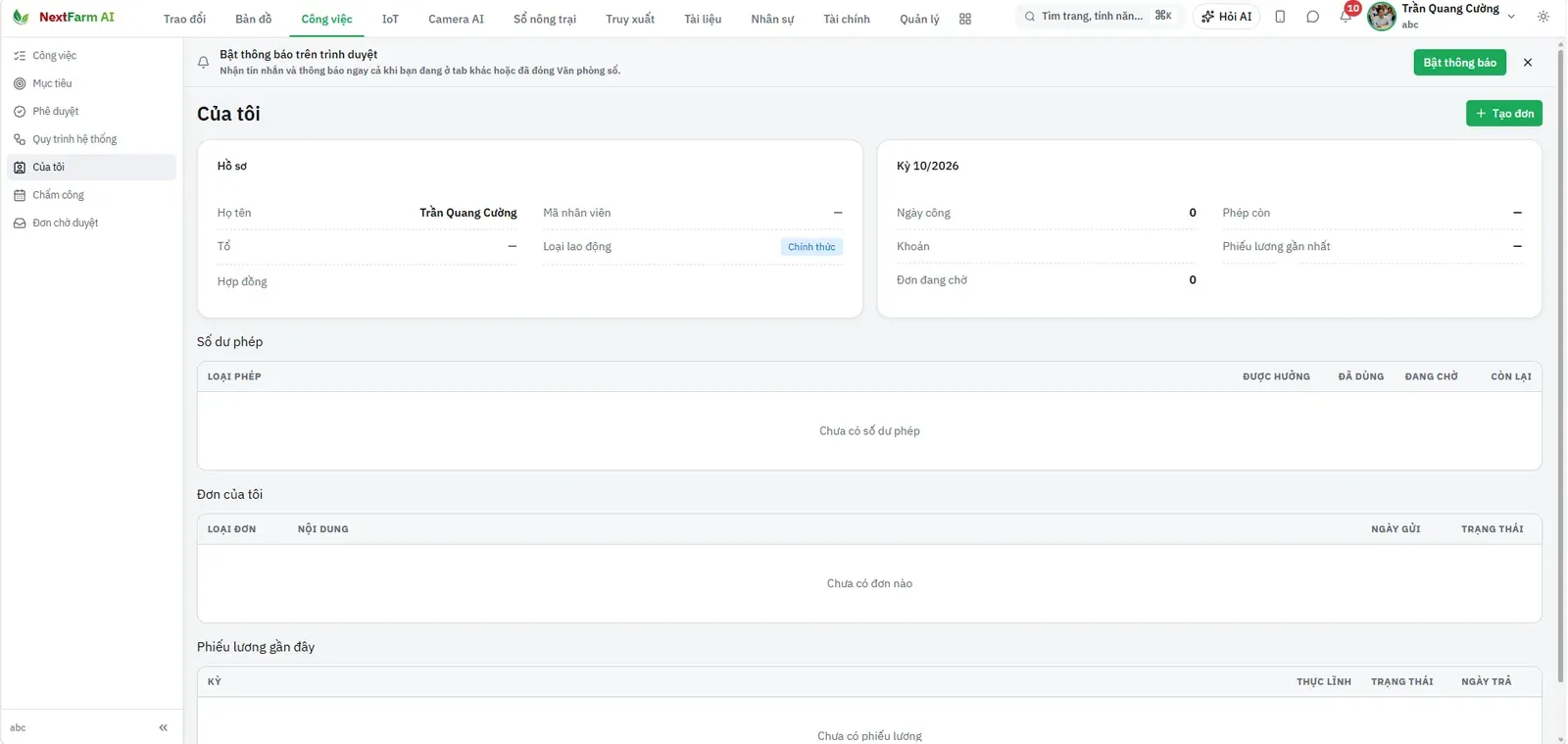Switch to the Trao đổi tab

[184, 19]
